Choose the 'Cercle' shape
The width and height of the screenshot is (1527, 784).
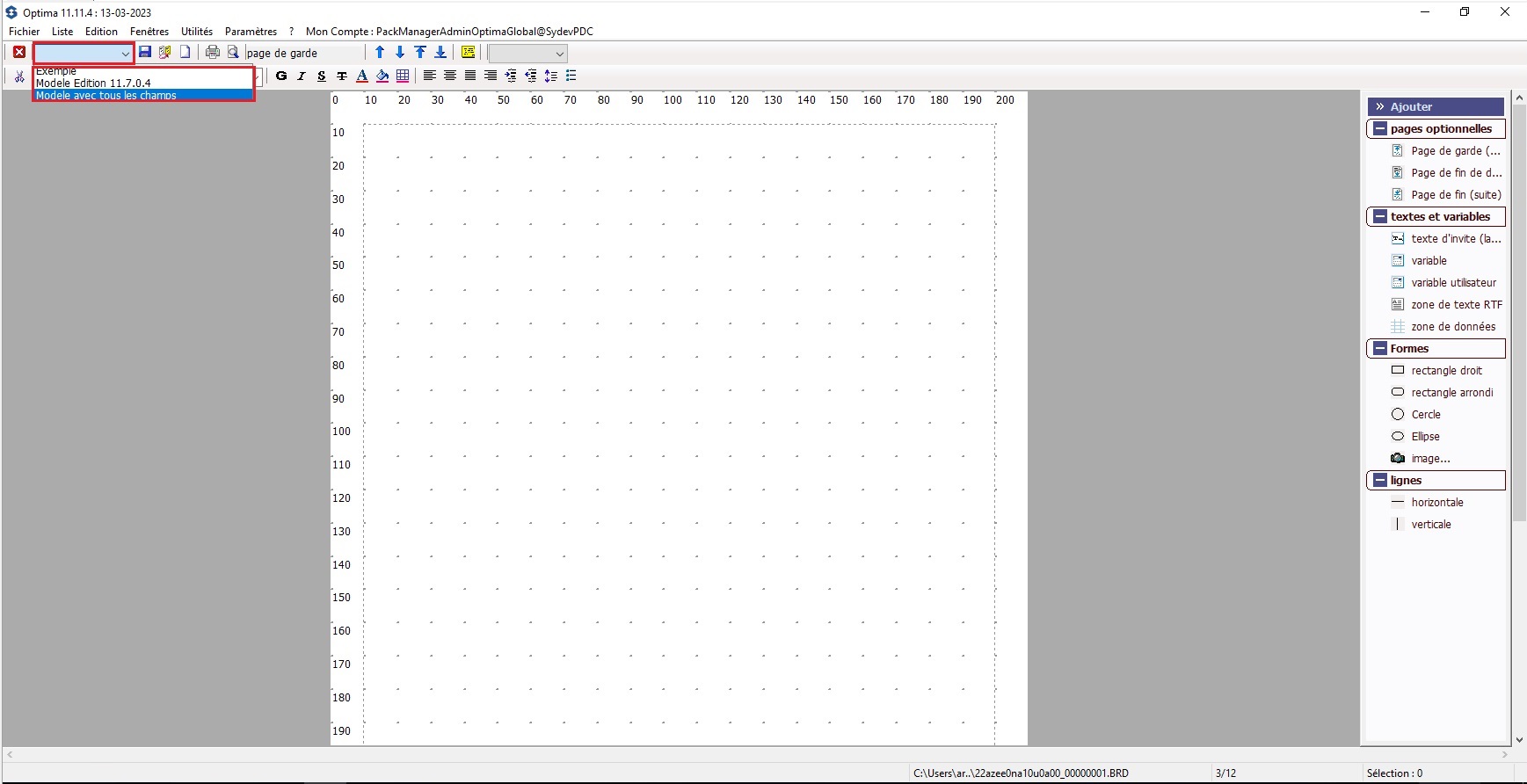[1416, 414]
